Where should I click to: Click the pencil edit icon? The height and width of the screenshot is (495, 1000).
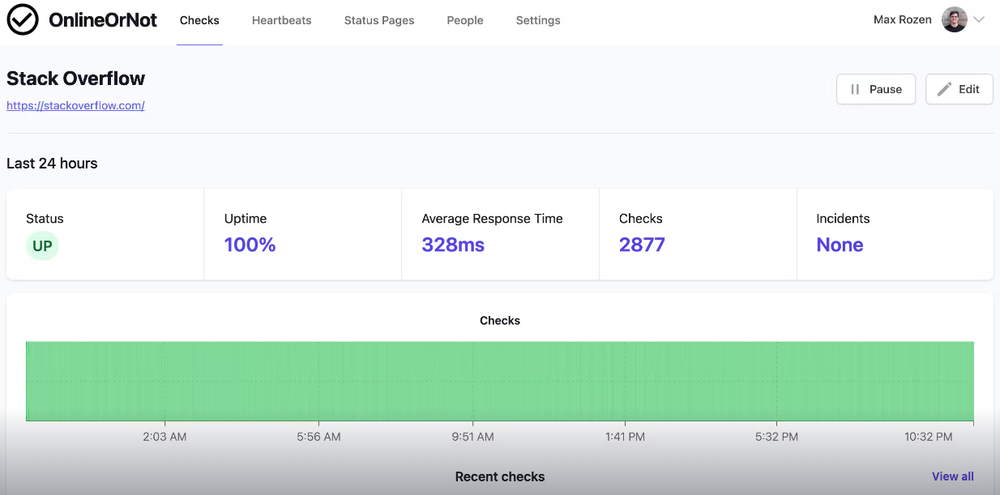(x=944, y=89)
